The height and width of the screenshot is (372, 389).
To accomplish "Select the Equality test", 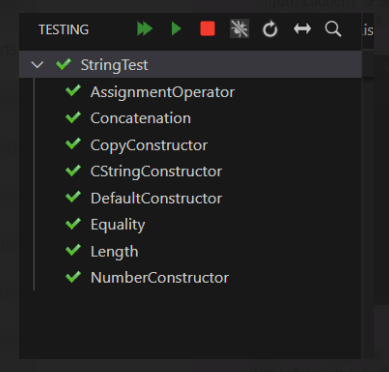I will [118, 225].
